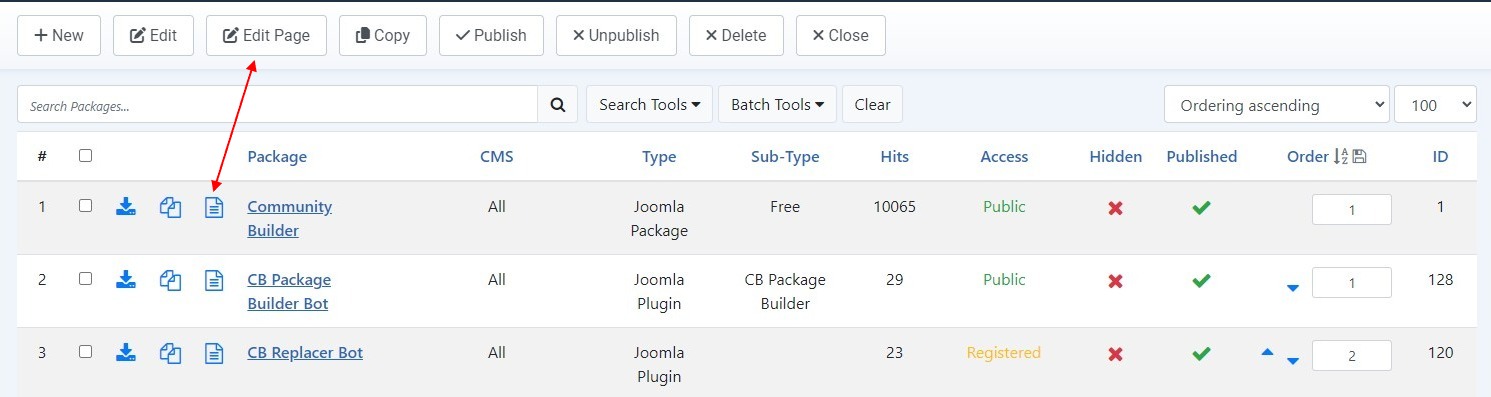
Task: Open the CB Package Builder Bot link
Action: pyautogui.click(x=289, y=291)
